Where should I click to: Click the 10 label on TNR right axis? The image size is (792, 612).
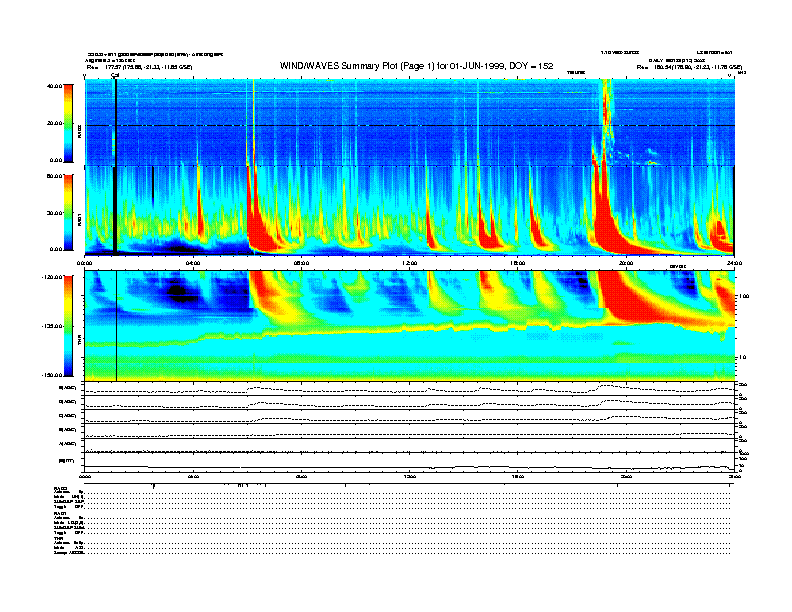point(744,358)
